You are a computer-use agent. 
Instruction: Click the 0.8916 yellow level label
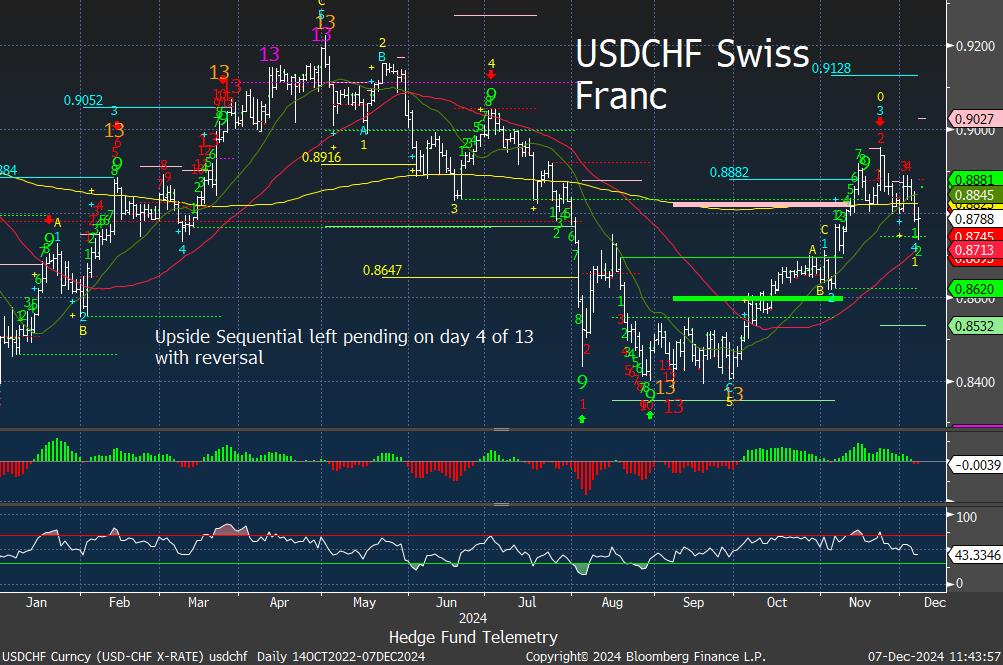pos(322,157)
